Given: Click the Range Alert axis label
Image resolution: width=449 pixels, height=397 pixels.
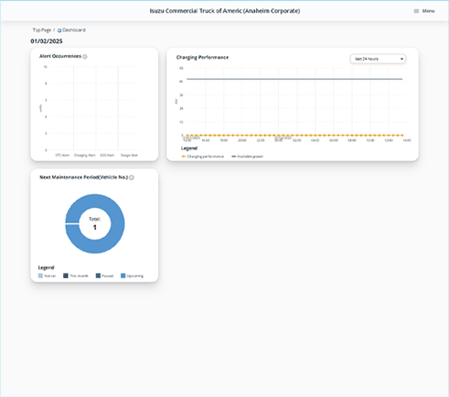Looking at the screenshot, I should tap(129, 155).
